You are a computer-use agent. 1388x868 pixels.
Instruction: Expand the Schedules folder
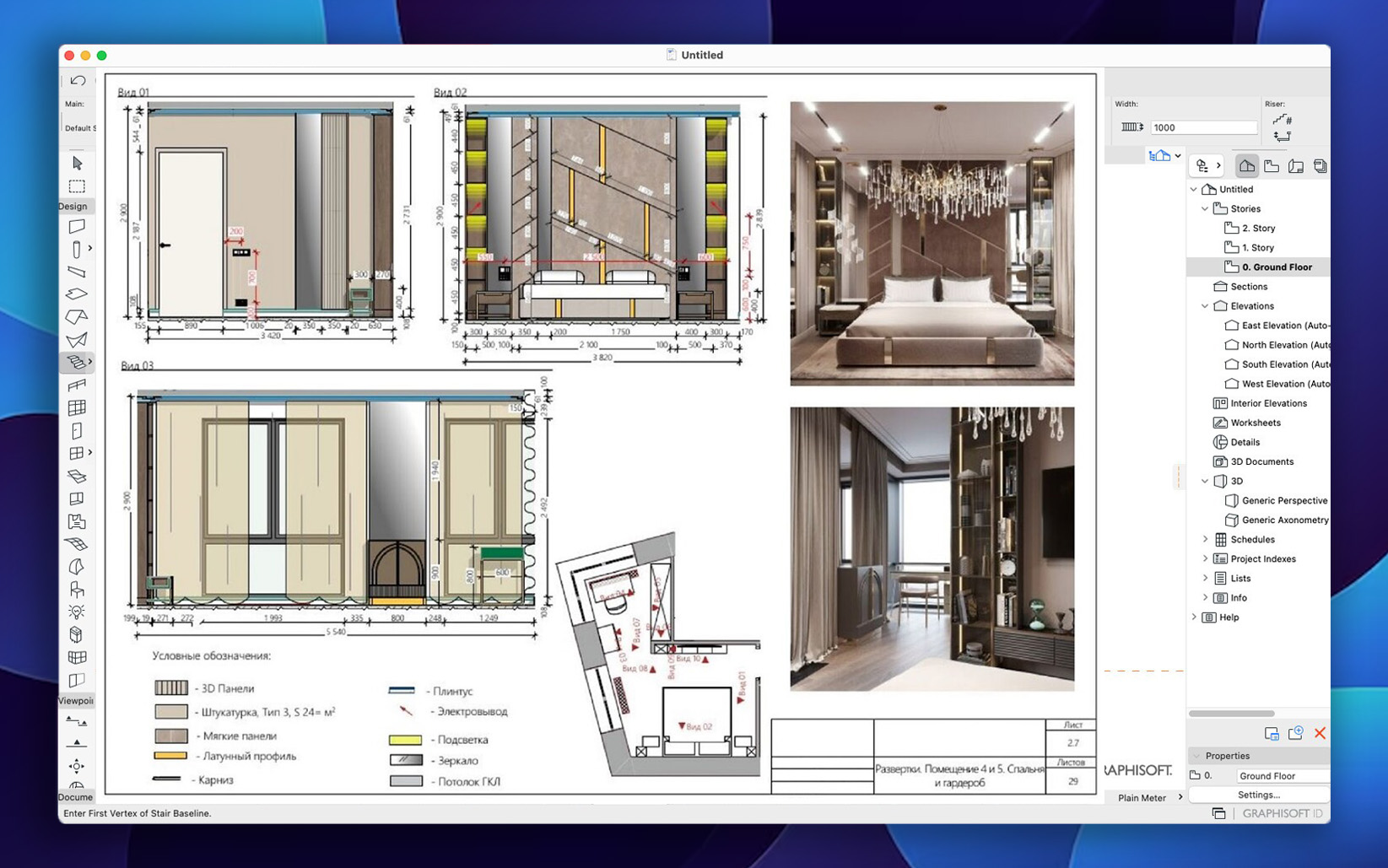click(1205, 539)
